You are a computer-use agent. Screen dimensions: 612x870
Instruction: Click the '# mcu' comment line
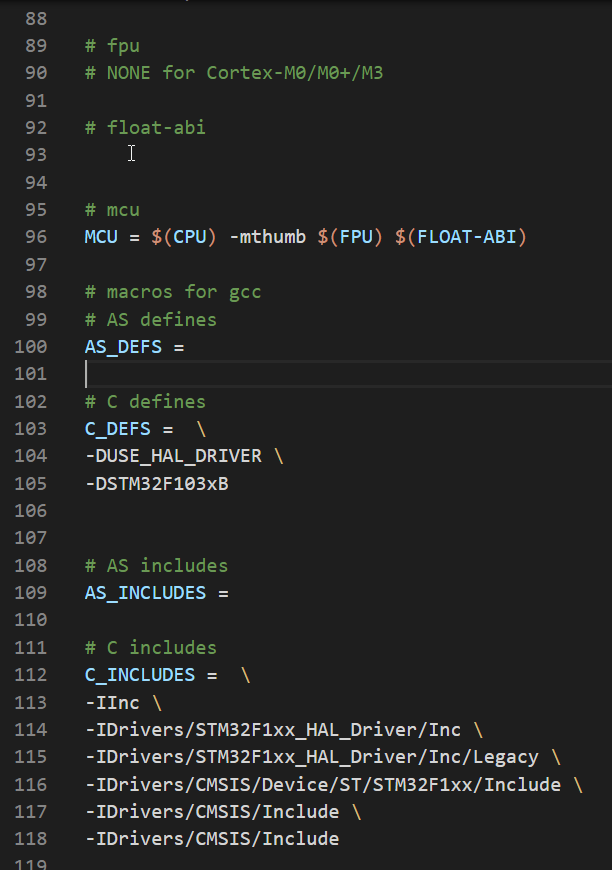pyautogui.click(x=112, y=210)
